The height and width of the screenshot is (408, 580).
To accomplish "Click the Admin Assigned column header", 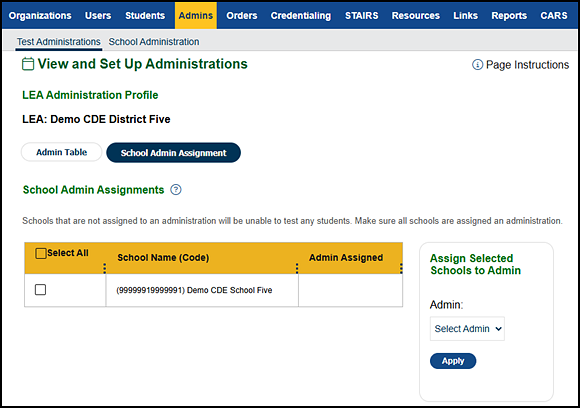I will (346, 258).
